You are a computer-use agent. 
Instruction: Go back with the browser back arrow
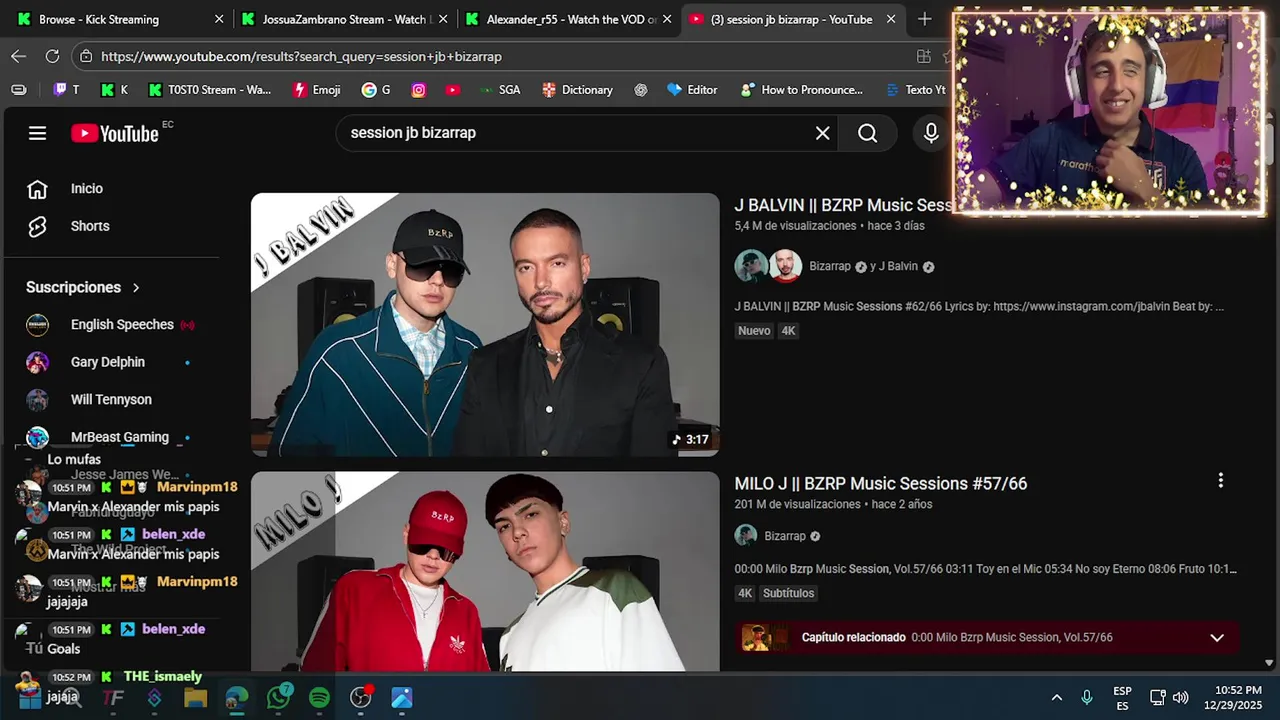[18, 57]
